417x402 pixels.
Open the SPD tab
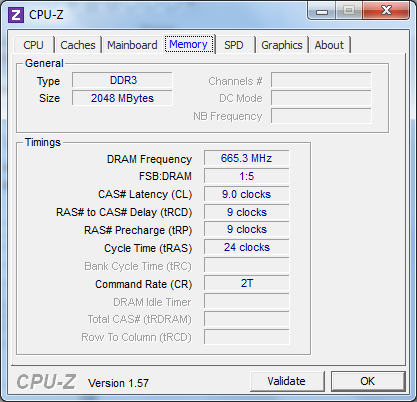coord(234,45)
